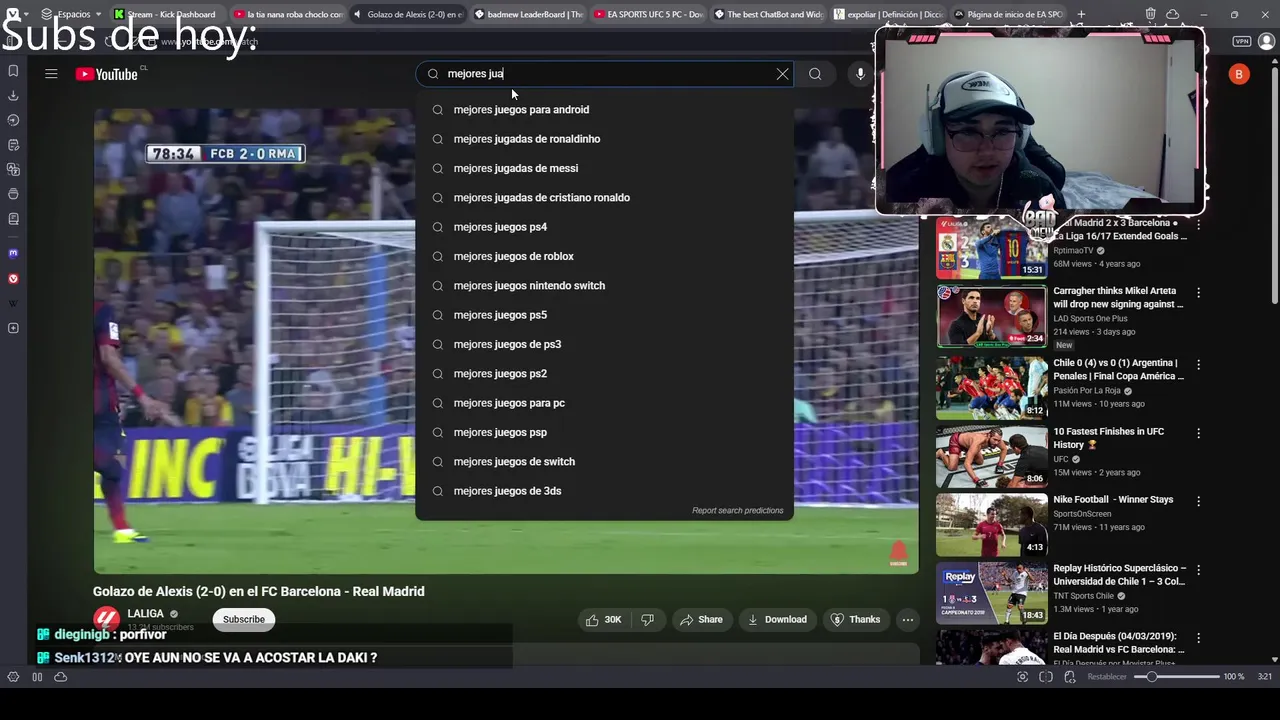The width and height of the screenshot is (1280, 720).
Task: Choose suggestion 'mejores jugadas de messi'
Action: click(604, 168)
